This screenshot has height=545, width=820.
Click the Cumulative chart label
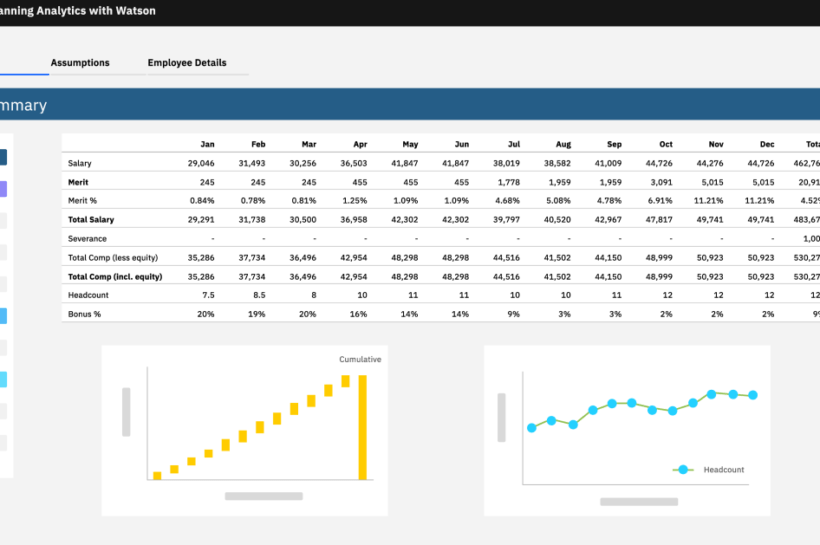pyautogui.click(x=360, y=359)
